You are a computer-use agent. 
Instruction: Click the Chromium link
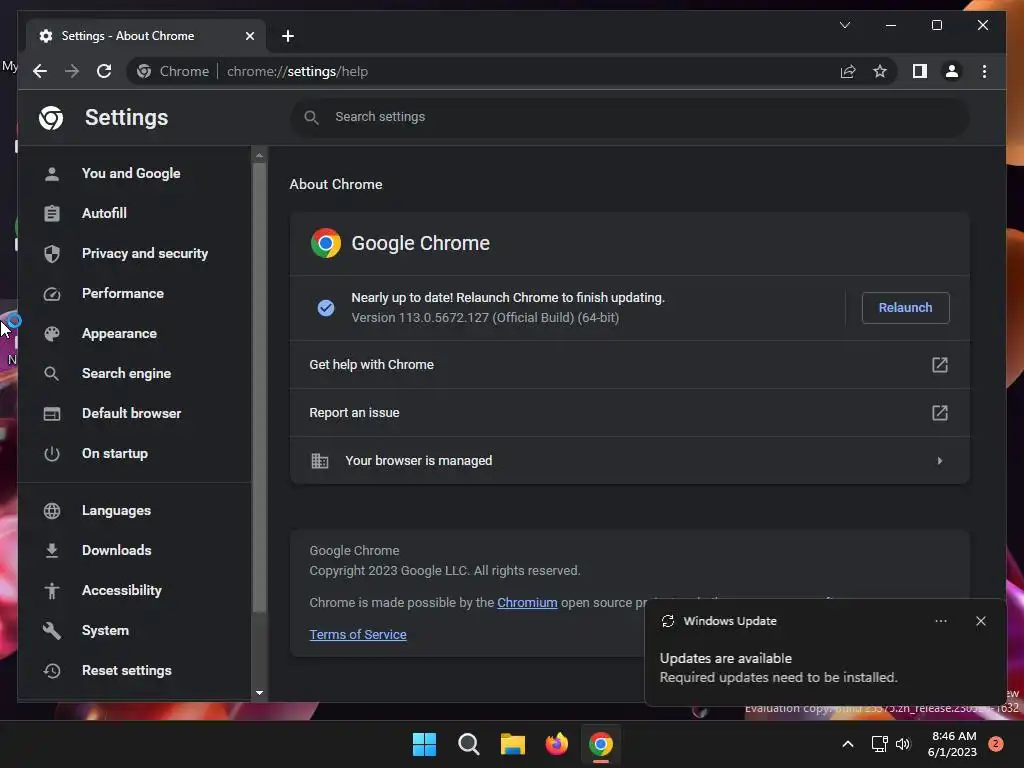527,602
